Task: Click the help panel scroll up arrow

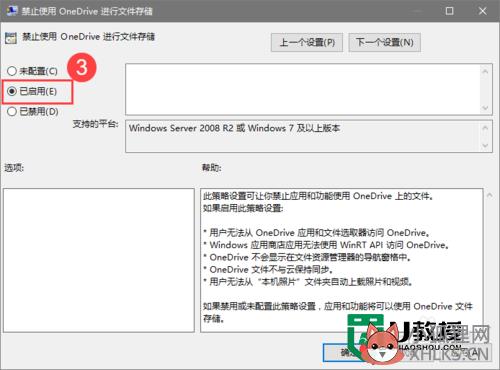Action: (x=489, y=195)
